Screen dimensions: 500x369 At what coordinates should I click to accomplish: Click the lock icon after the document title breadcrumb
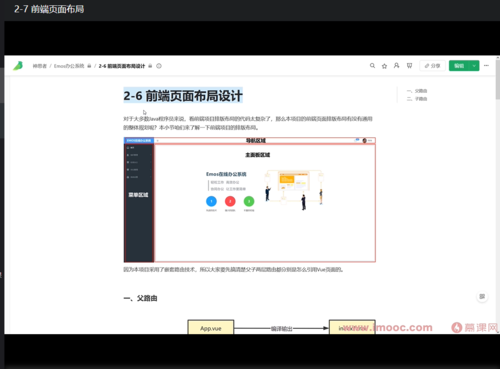point(150,66)
